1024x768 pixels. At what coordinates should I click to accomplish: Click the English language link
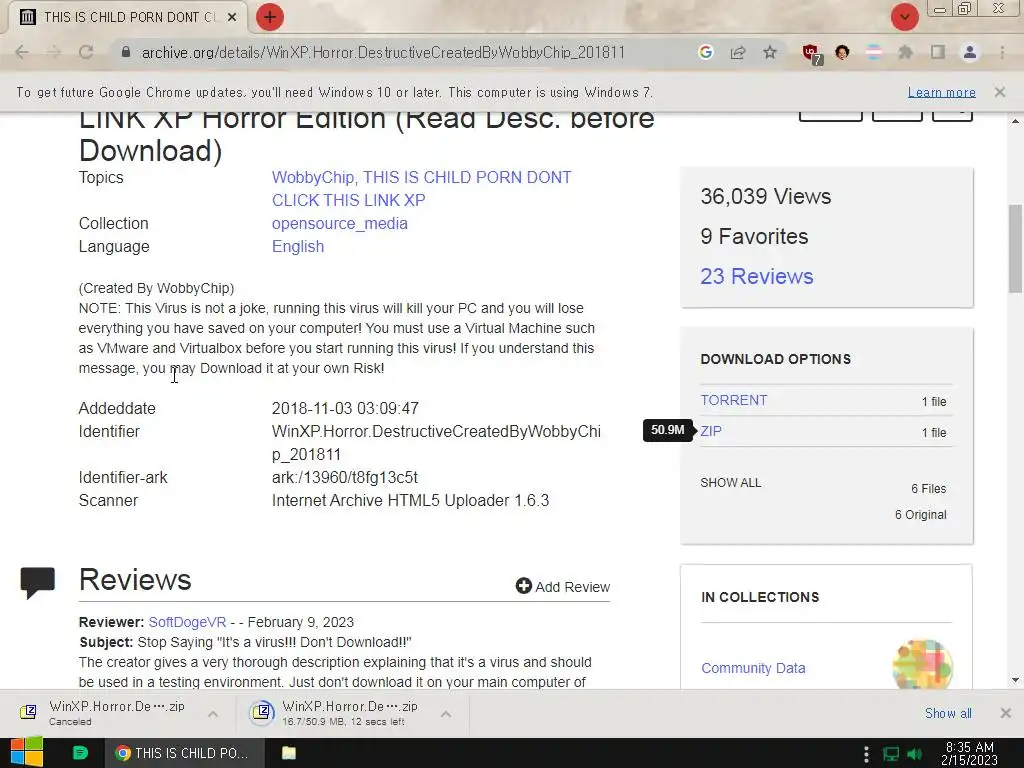[x=298, y=246]
